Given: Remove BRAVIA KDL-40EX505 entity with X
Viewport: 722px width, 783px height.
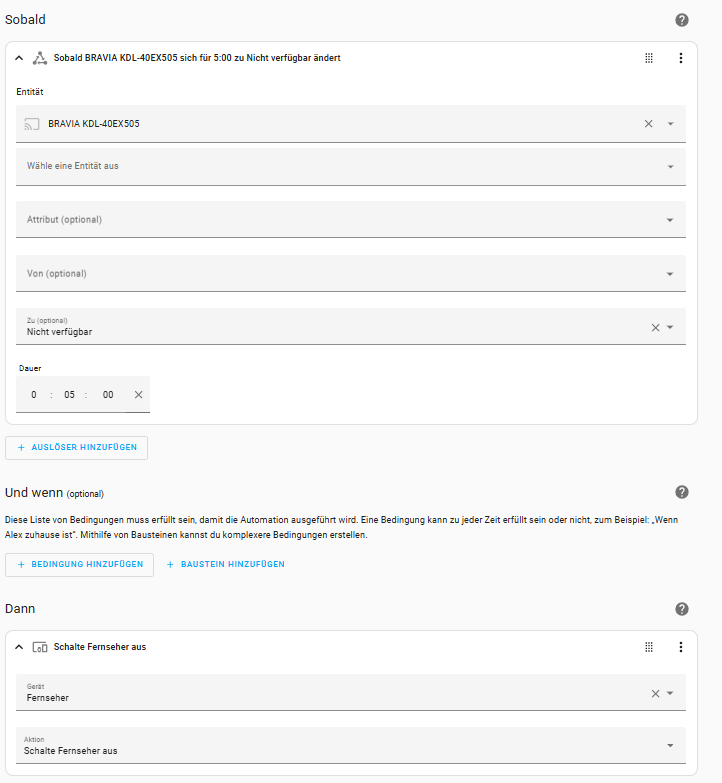Looking at the screenshot, I should click(648, 124).
